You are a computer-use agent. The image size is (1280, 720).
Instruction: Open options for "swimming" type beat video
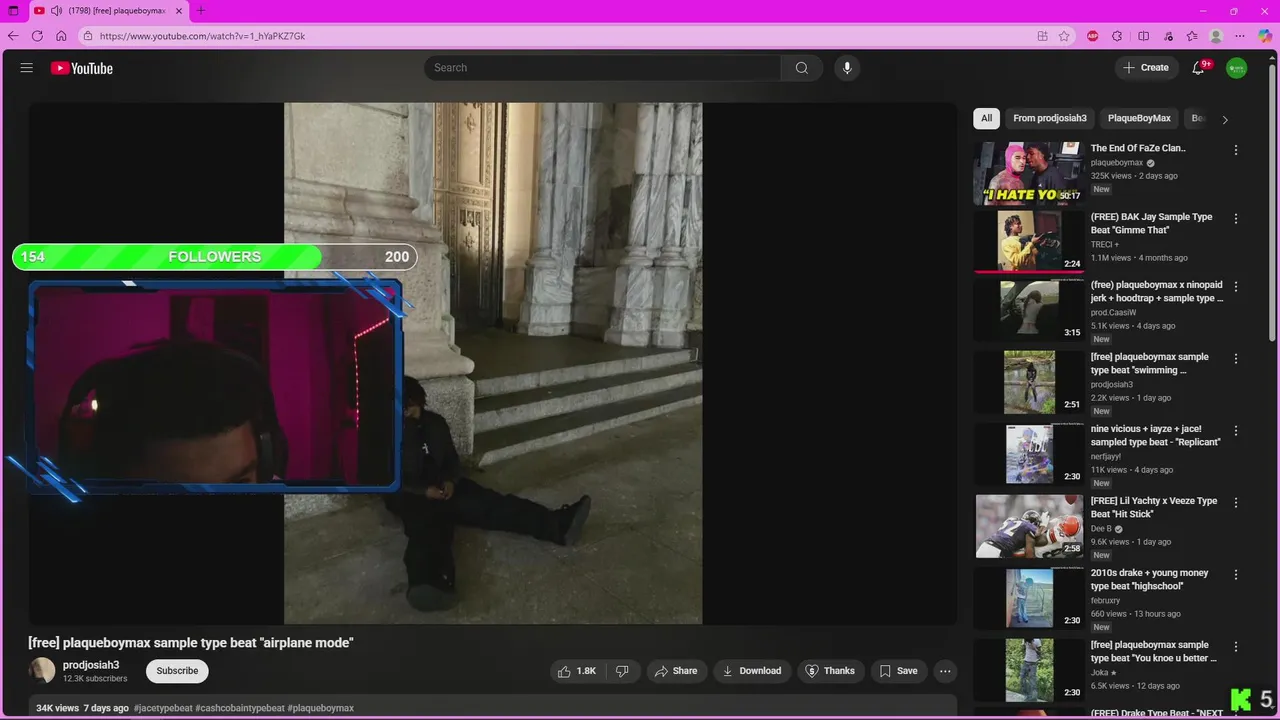coord(1236,358)
